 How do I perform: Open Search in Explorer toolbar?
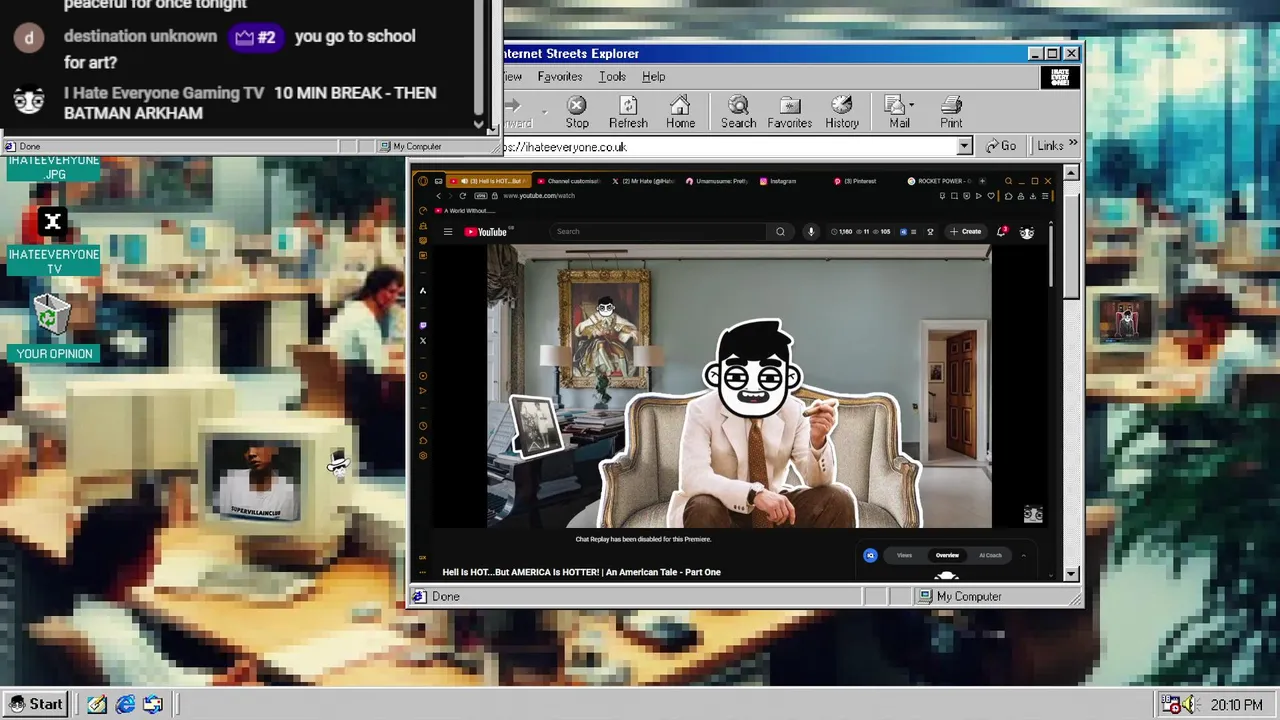tap(738, 113)
